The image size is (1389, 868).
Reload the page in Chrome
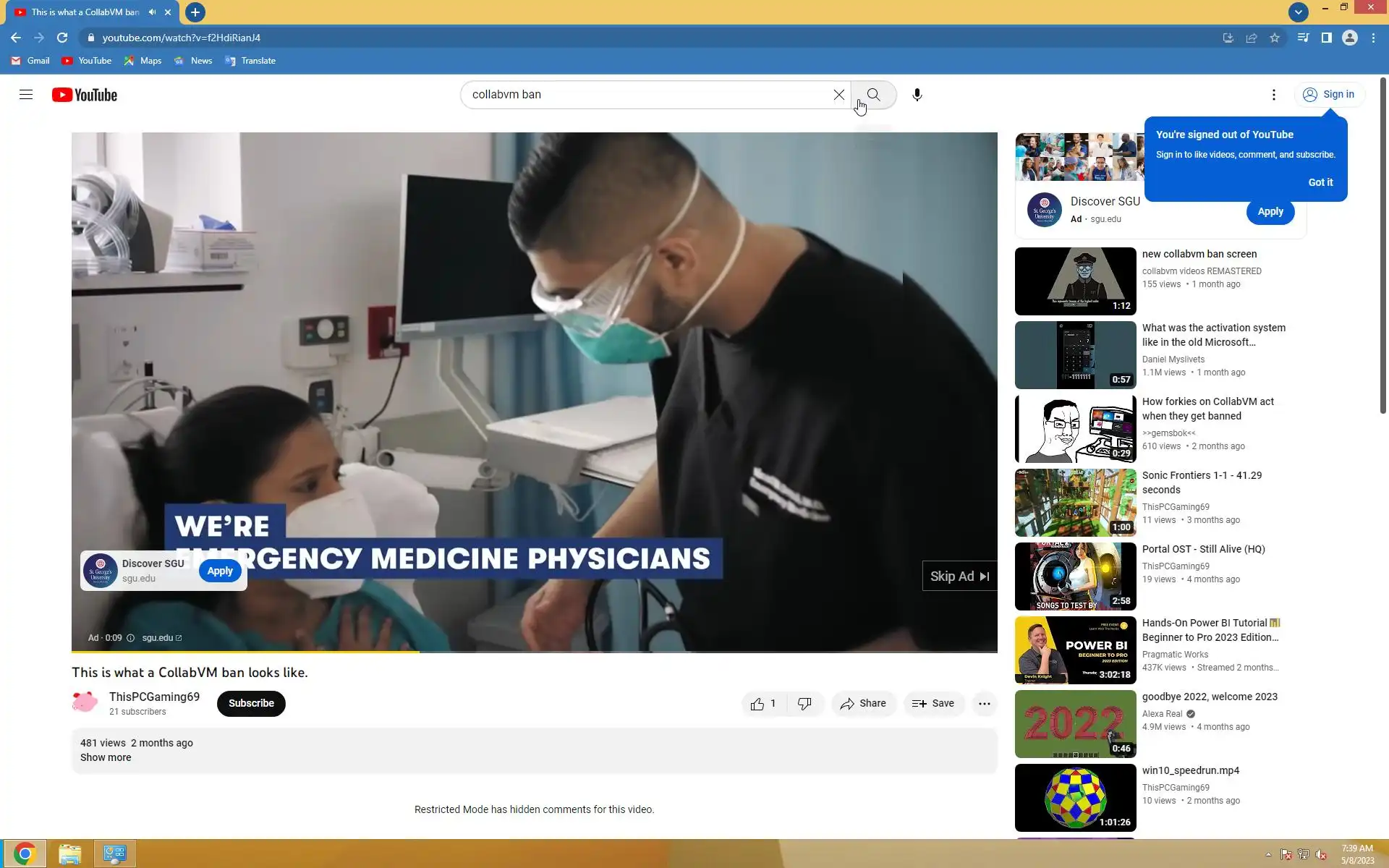(62, 38)
